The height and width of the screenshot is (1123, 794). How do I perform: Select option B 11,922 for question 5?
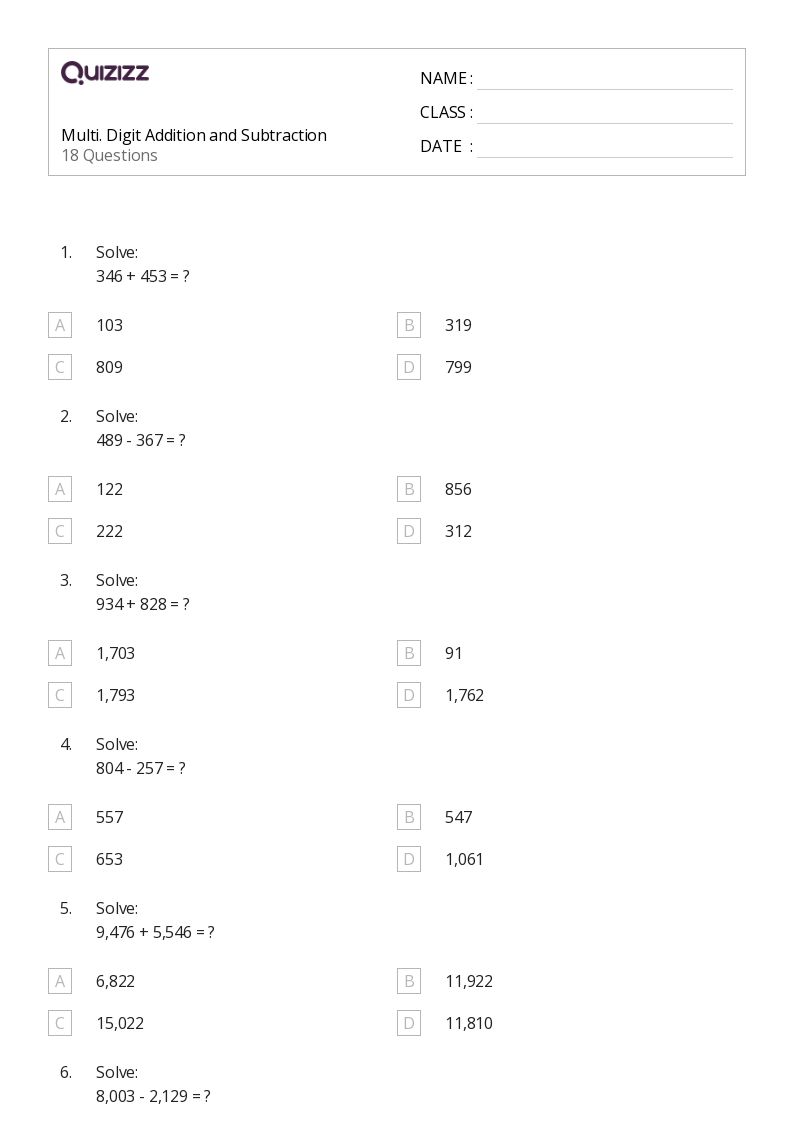[408, 981]
